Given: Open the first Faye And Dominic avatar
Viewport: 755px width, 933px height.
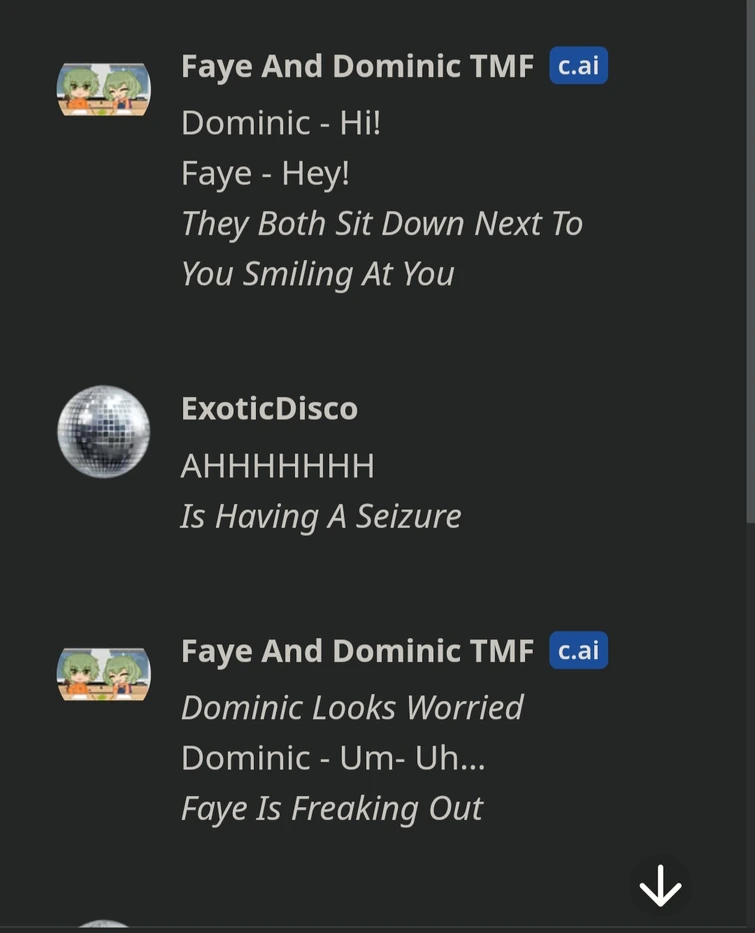Looking at the screenshot, I should point(104,89).
